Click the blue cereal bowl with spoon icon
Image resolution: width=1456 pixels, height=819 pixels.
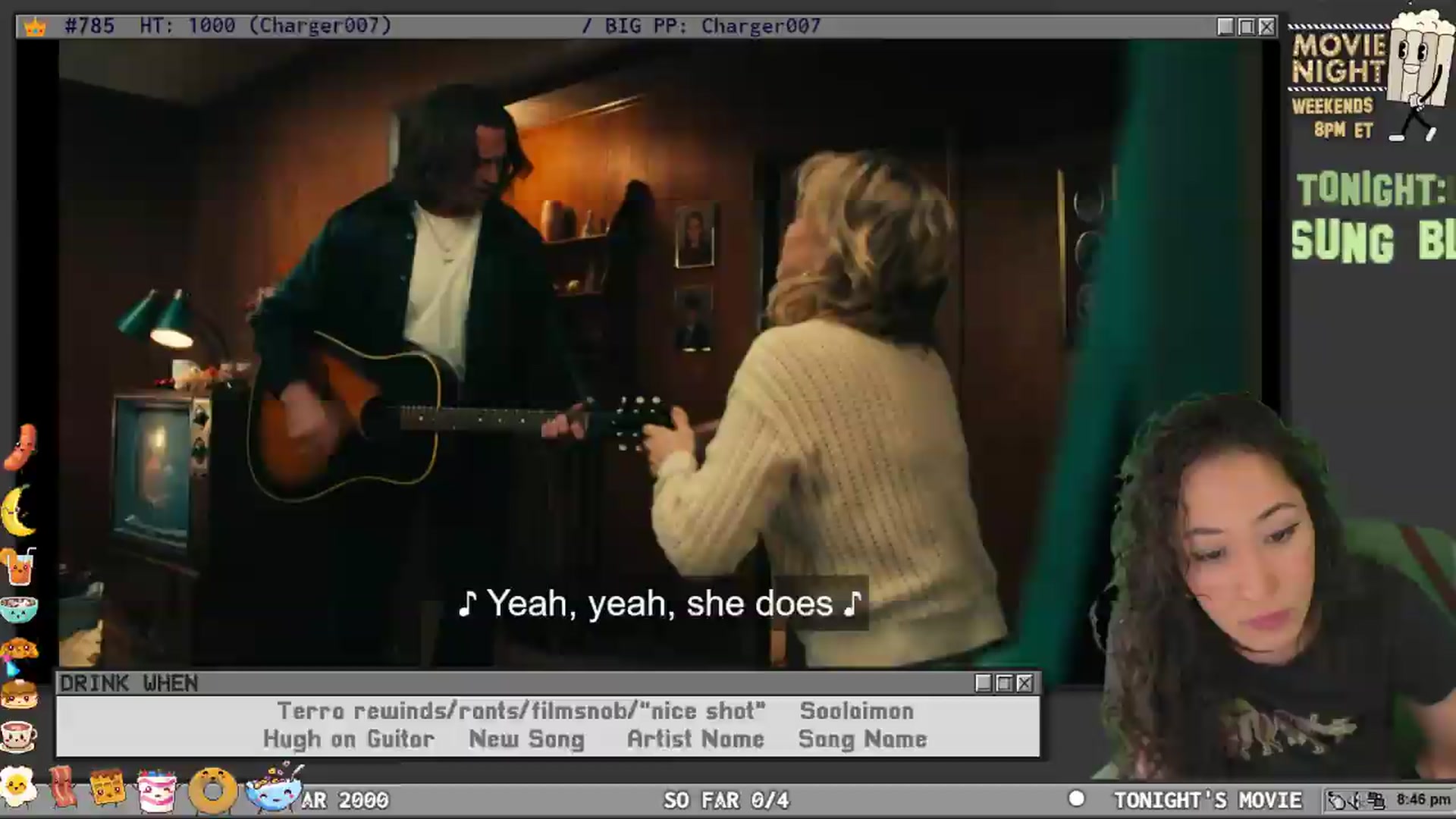coord(274,787)
